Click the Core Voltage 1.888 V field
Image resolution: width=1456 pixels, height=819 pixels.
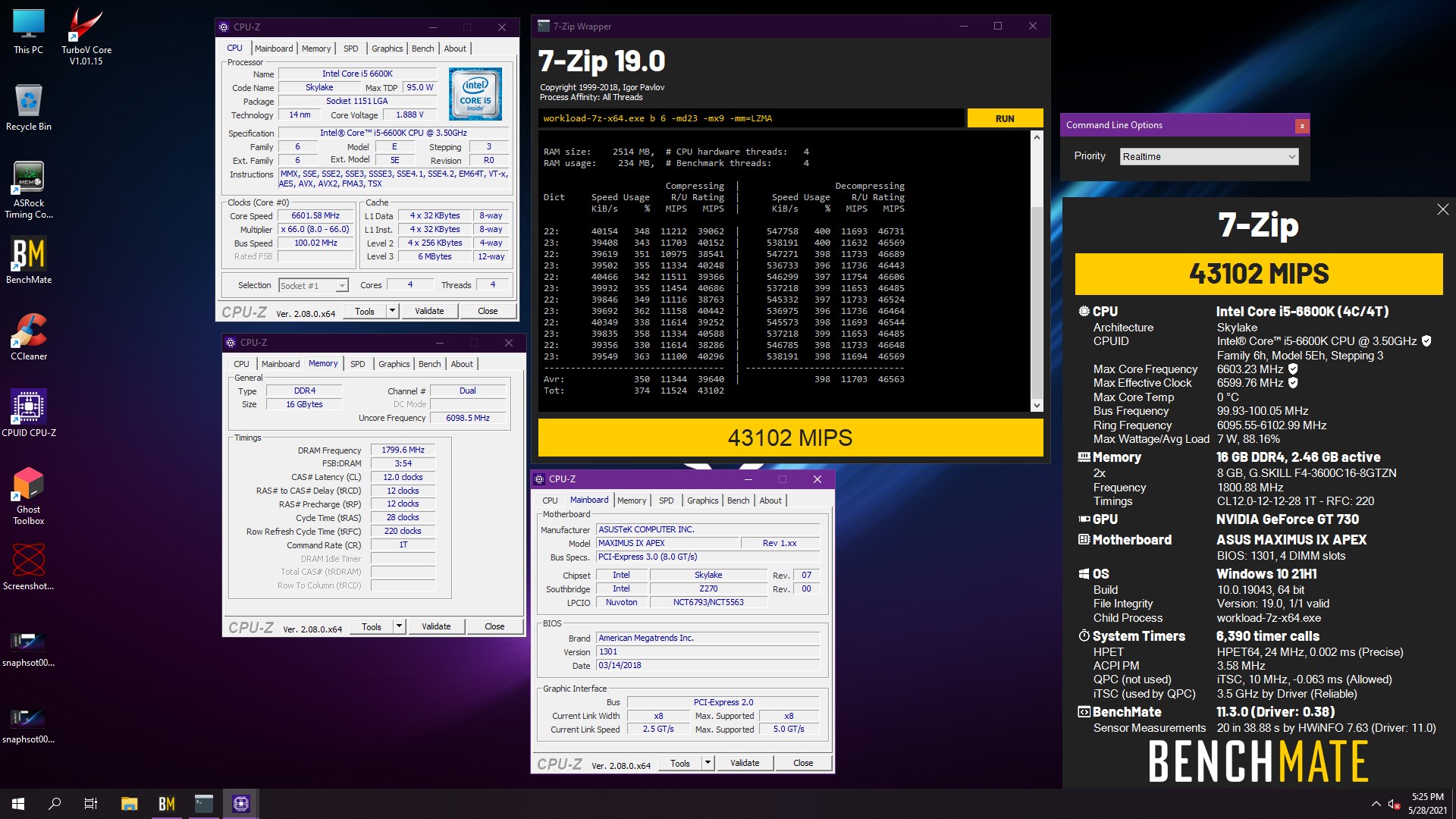click(x=410, y=115)
